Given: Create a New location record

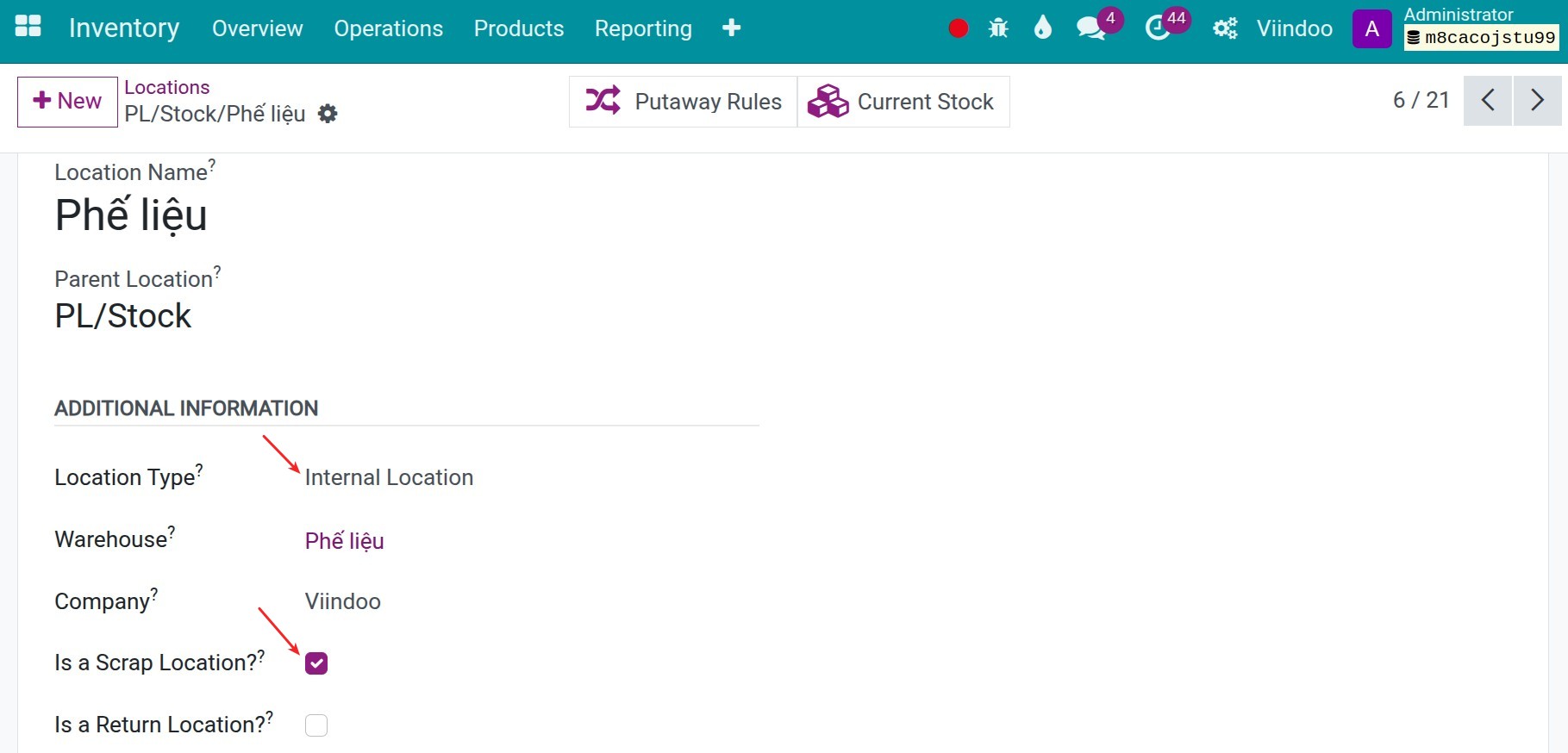Looking at the screenshot, I should click(x=67, y=102).
